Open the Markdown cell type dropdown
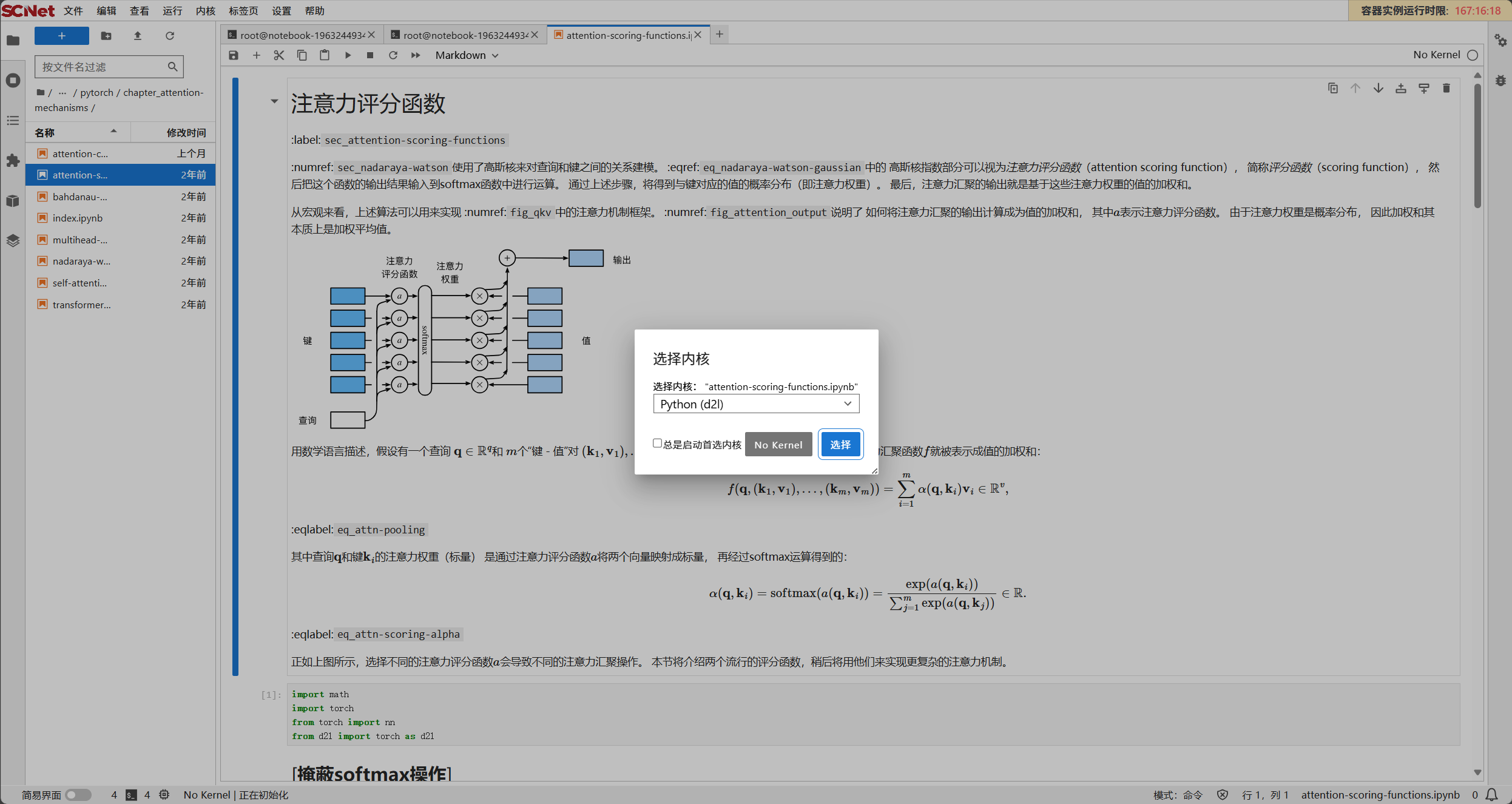1512x804 pixels. (466, 55)
